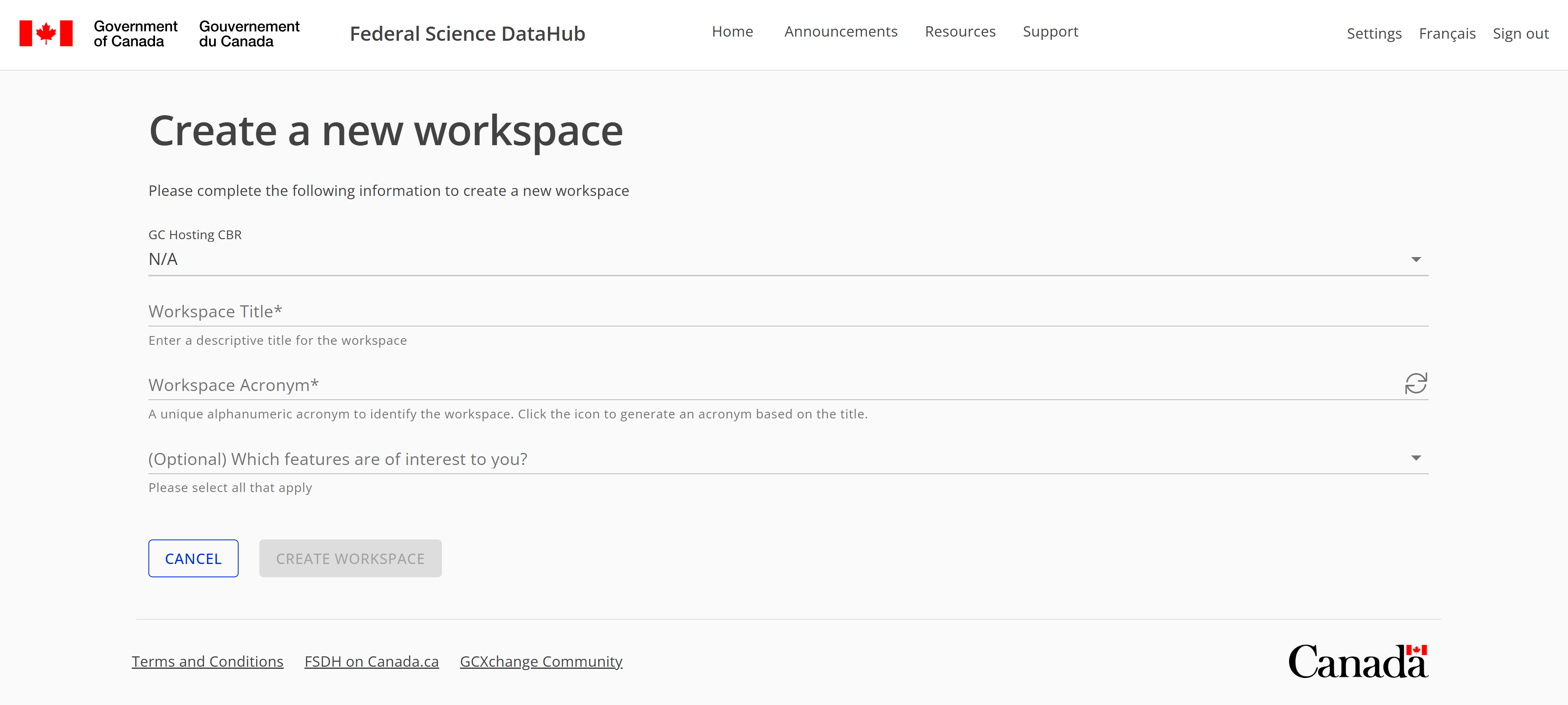
Task: Open the Settings page
Action: click(x=1374, y=34)
